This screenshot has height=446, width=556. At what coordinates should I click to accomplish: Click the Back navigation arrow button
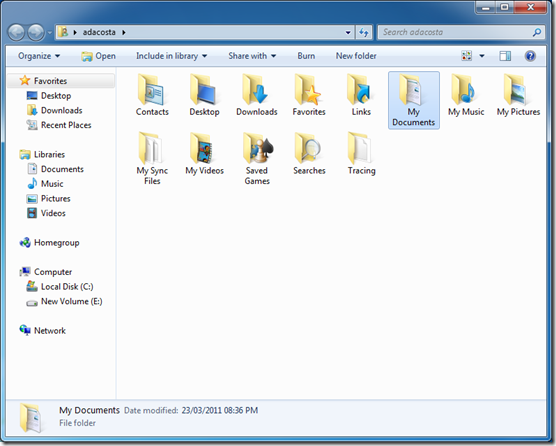[16, 33]
